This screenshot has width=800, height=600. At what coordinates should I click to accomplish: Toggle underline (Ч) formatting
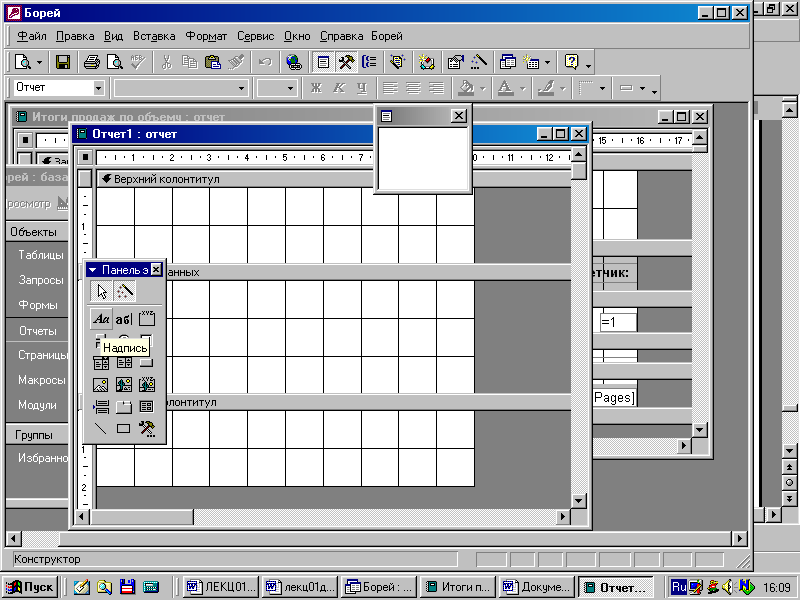(x=362, y=88)
